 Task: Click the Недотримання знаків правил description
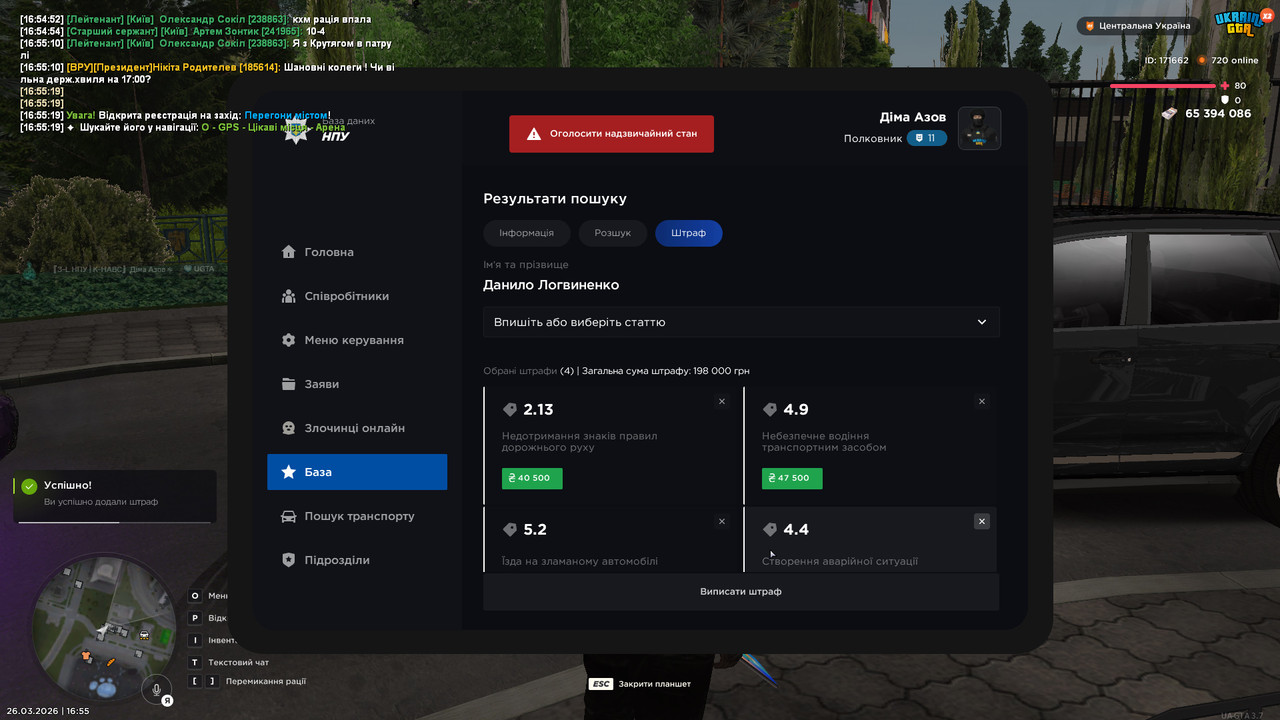click(x=580, y=442)
